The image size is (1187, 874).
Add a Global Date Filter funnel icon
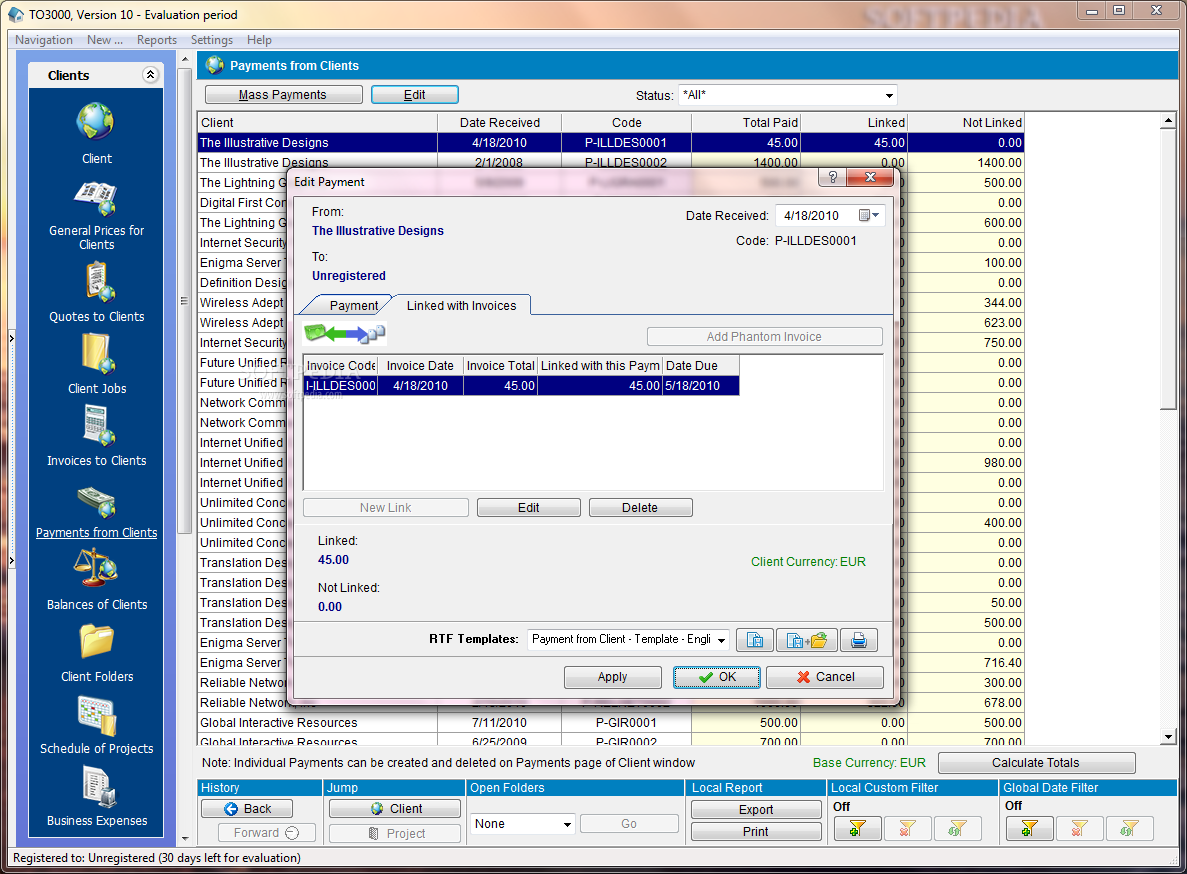(1030, 829)
